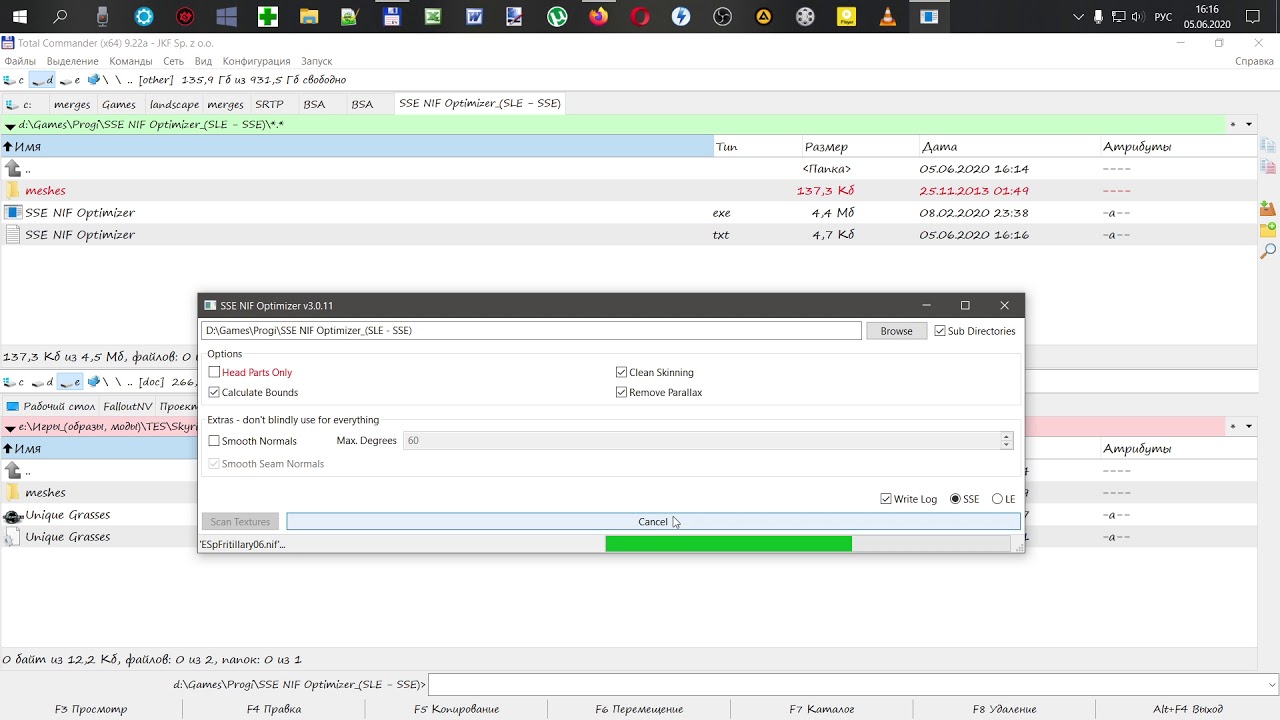
Task: Select the LE radio button
Action: pyautogui.click(x=997, y=499)
